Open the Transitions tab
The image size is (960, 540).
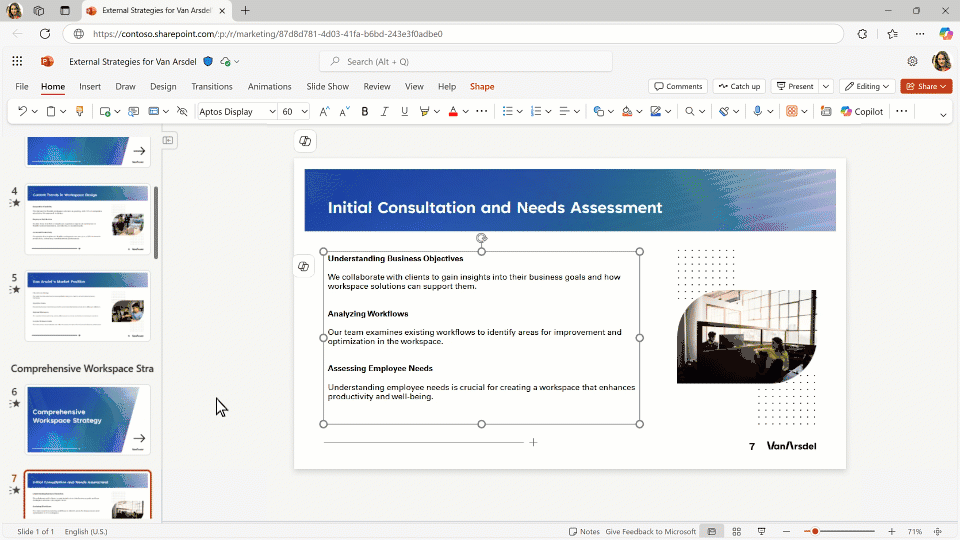coord(211,87)
